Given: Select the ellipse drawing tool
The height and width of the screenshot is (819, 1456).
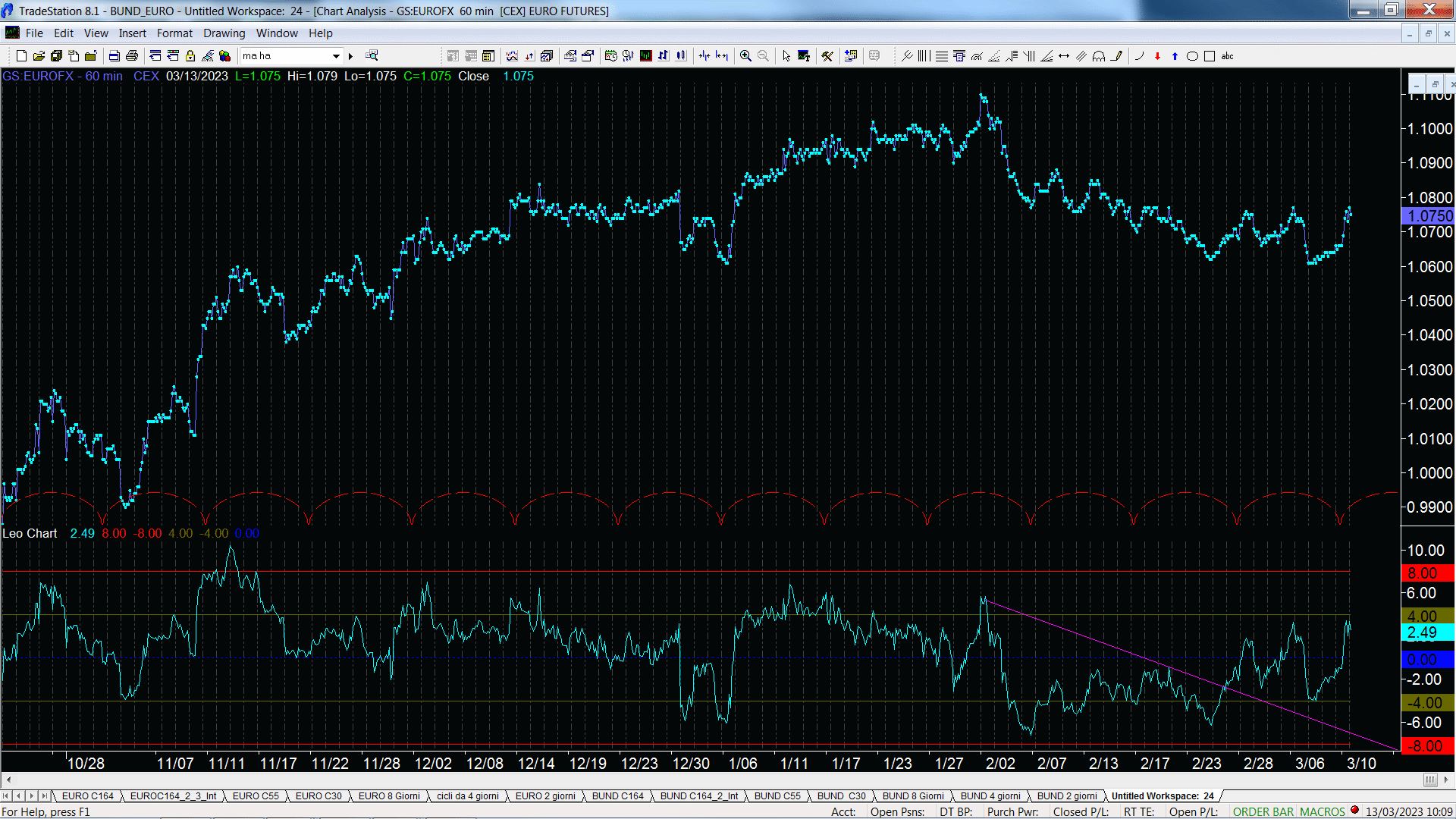Looking at the screenshot, I should pos(1192,56).
